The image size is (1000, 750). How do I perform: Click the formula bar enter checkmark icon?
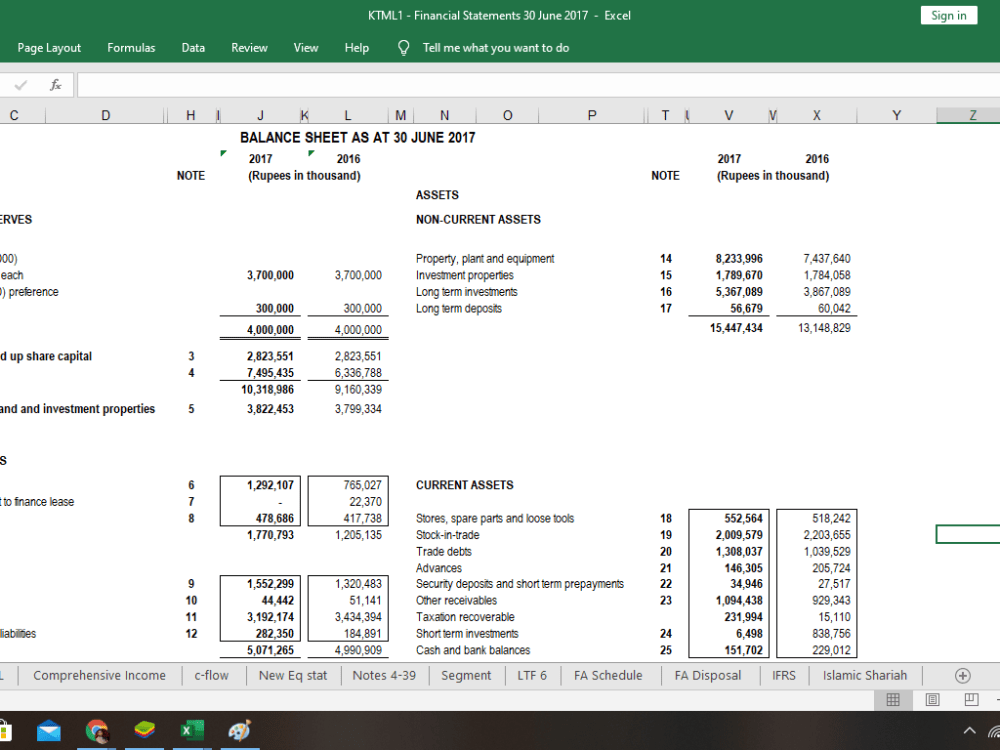pyautogui.click(x=21, y=85)
